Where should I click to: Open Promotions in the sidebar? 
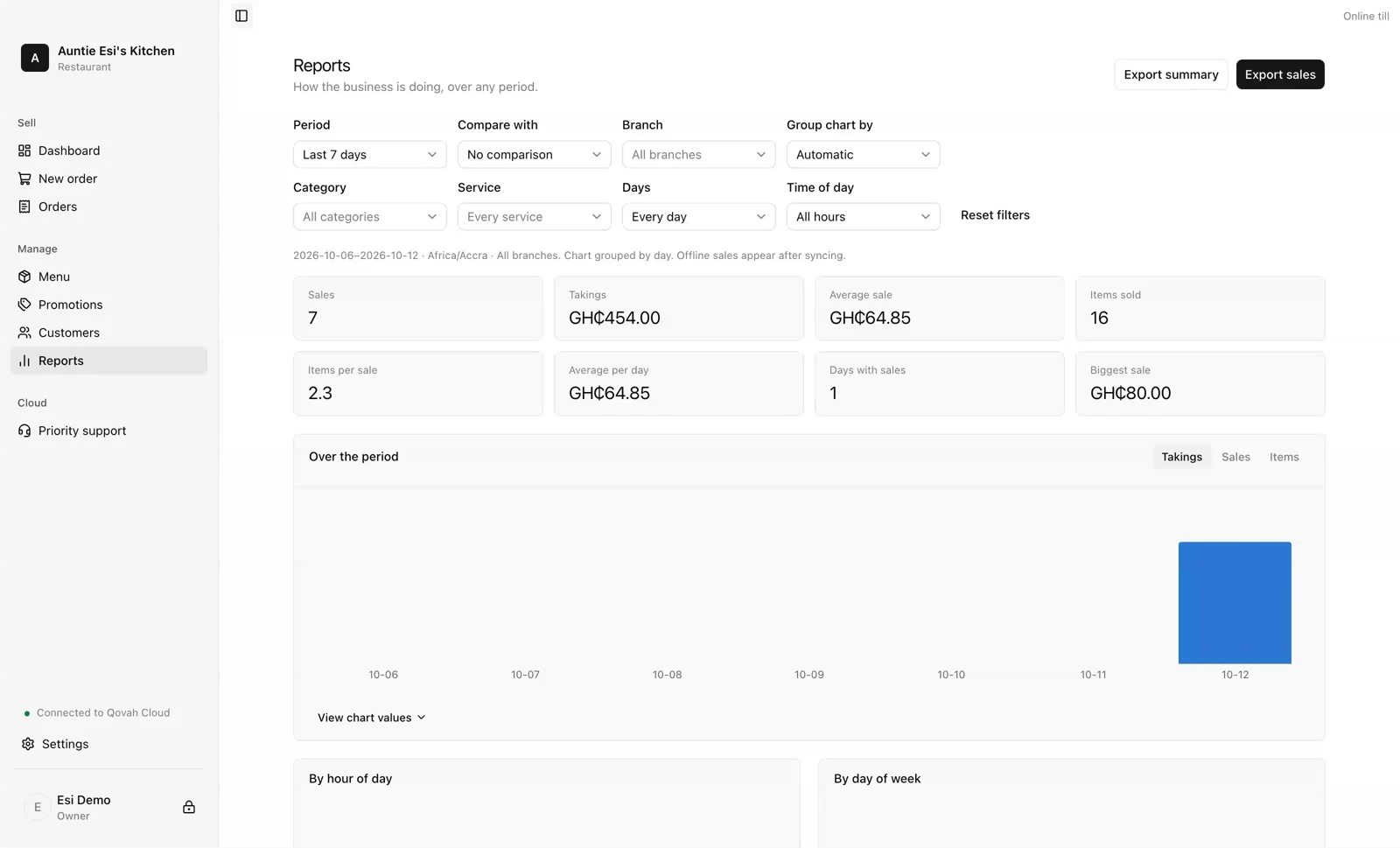pos(108,305)
